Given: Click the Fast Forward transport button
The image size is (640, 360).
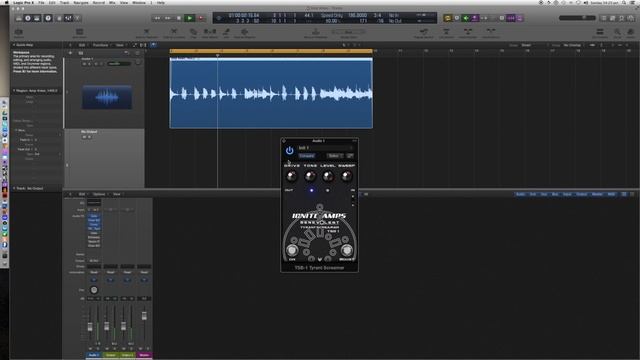Looking at the screenshot, I should click(168, 18).
